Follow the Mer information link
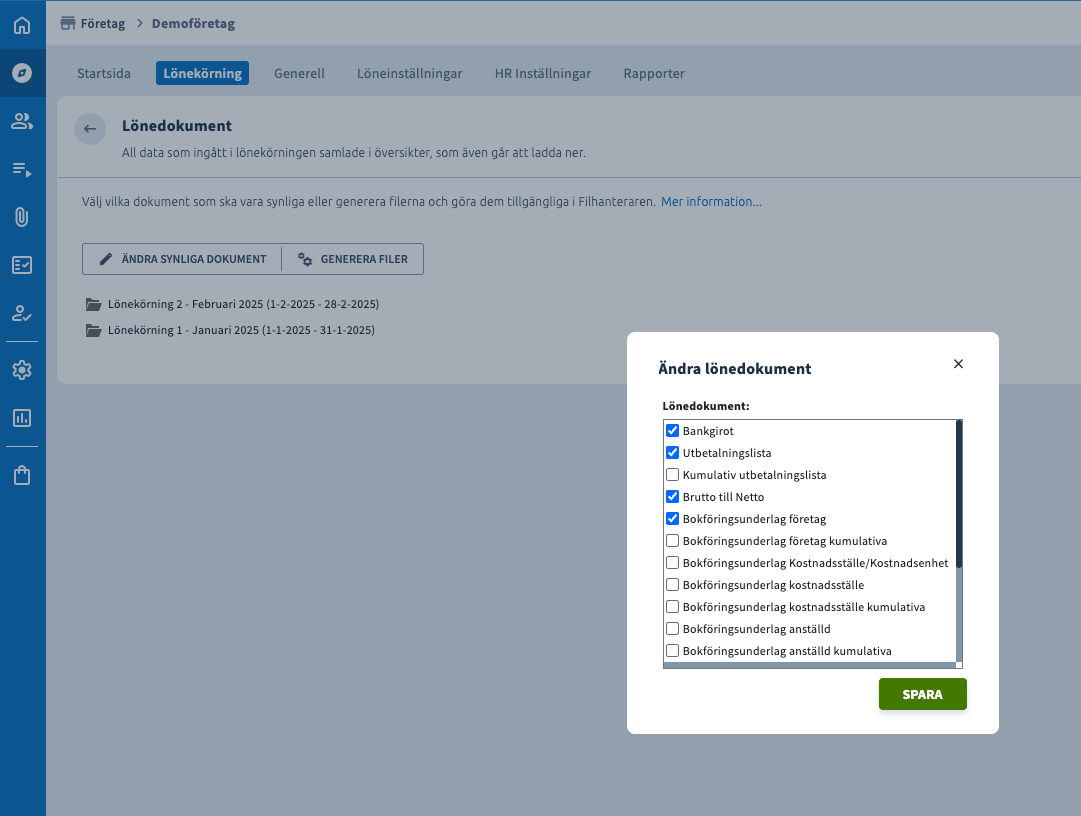This screenshot has width=1081, height=816. coord(711,202)
